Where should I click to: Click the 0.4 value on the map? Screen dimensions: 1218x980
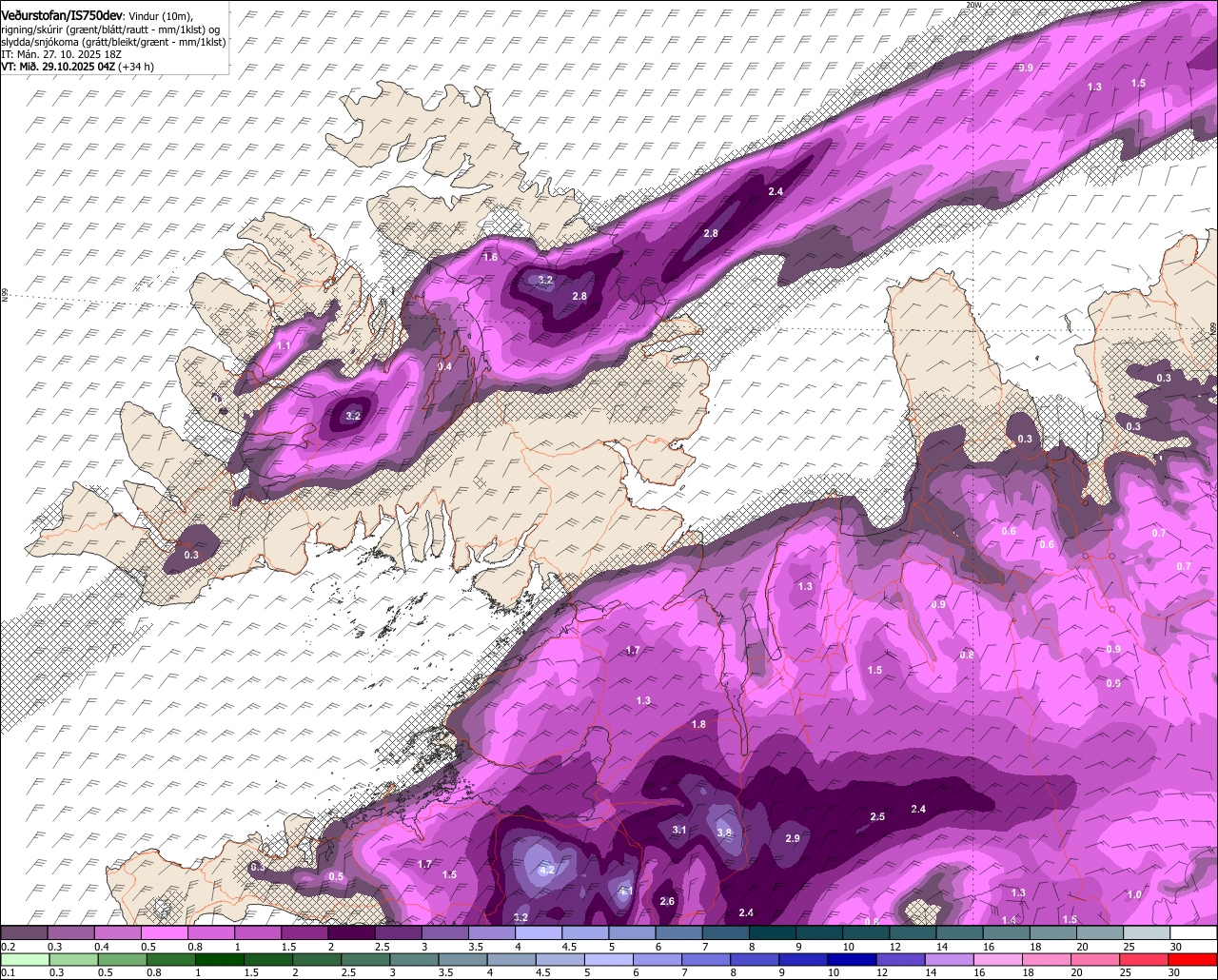[444, 367]
